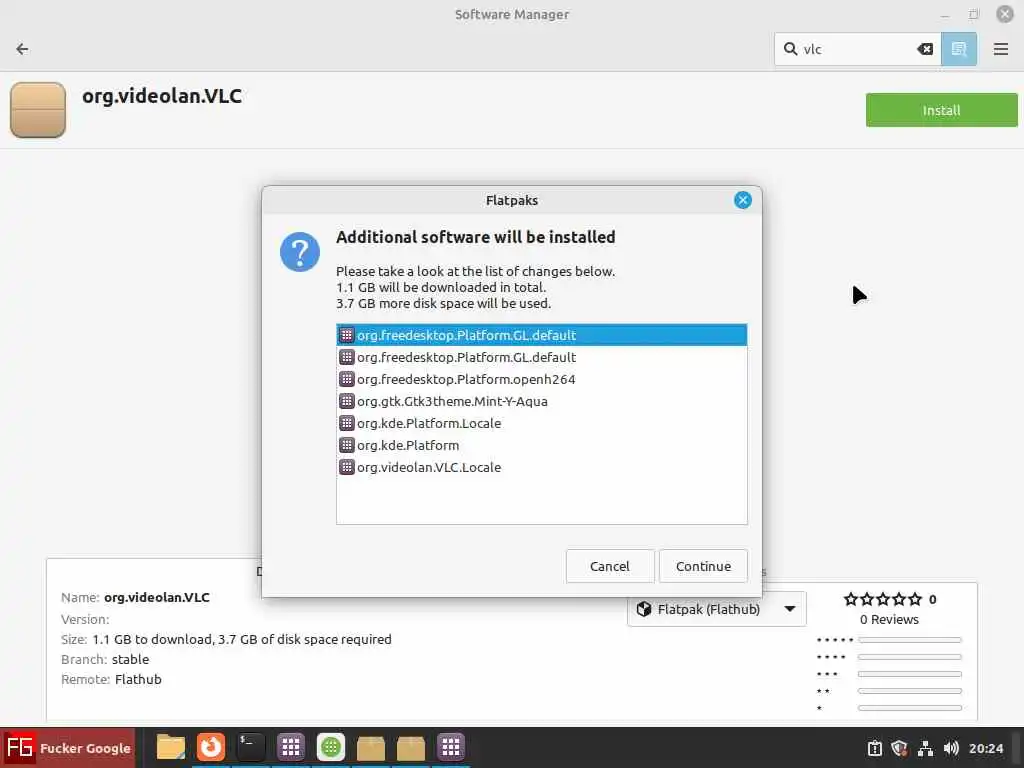
Task: Click icon beside org.freedesktop.Platform.openh264
Action: 347,379
